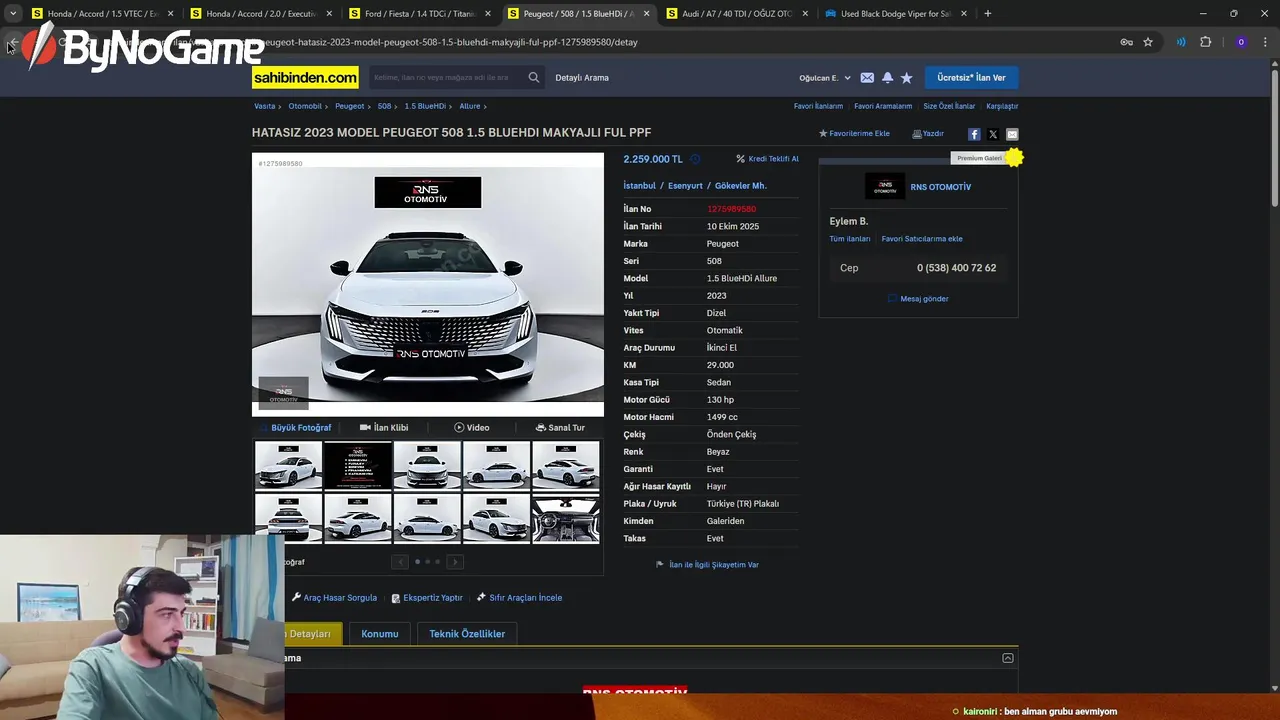The height and width of the screenshot is (720, 1280).
Task: Click listing number 1275989580
Action: [731, 209]
